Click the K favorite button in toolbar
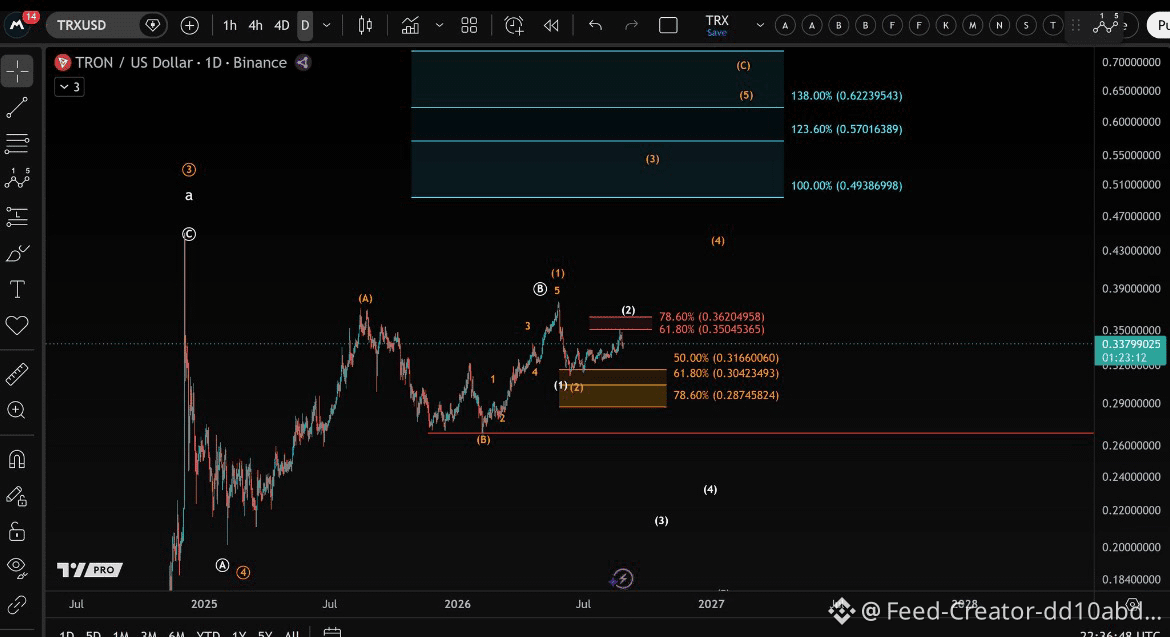The image size is (1170, 637). point(945,25)
